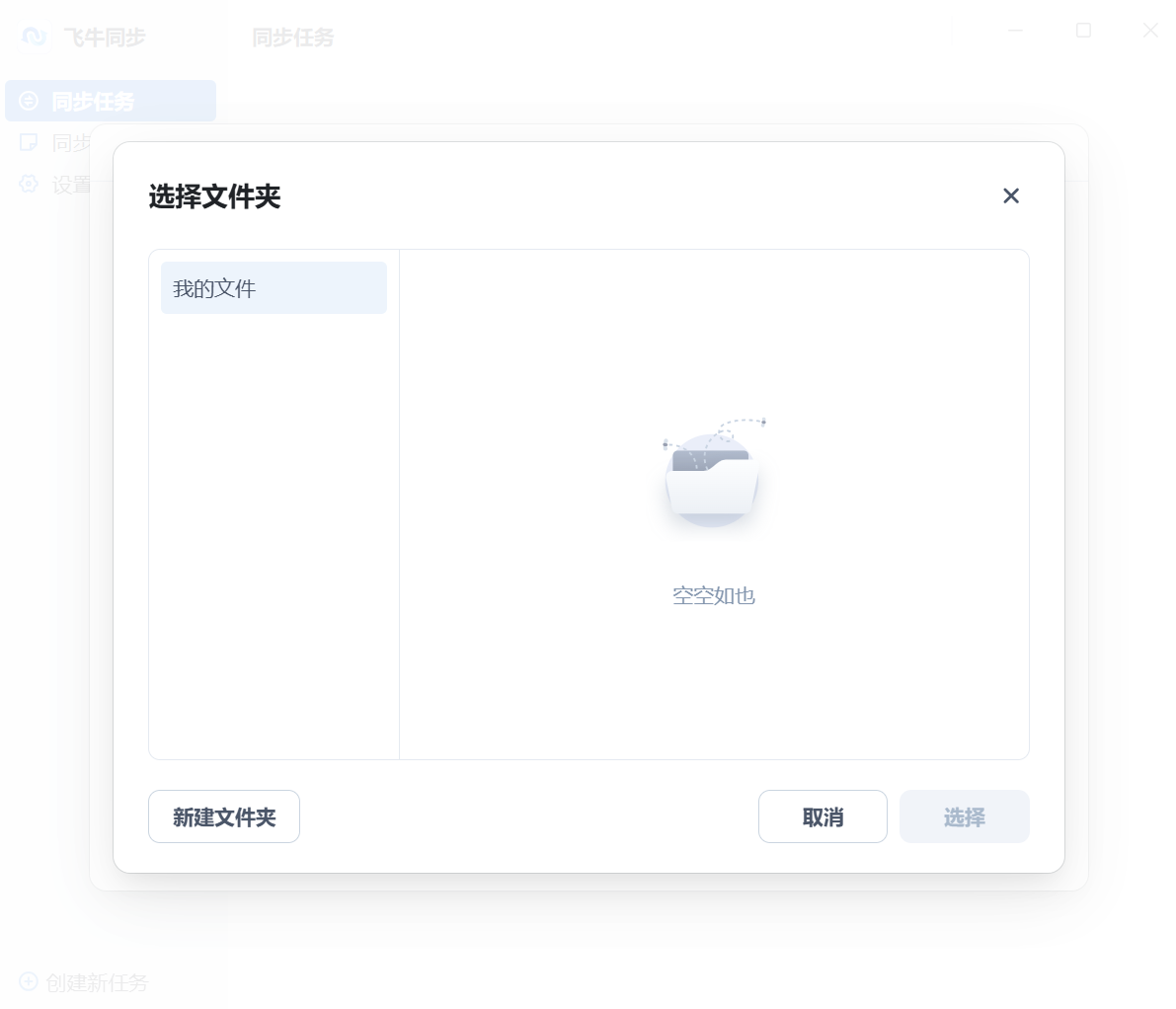
Task: Select 我的文件 in the folder list
Action: 274,287
